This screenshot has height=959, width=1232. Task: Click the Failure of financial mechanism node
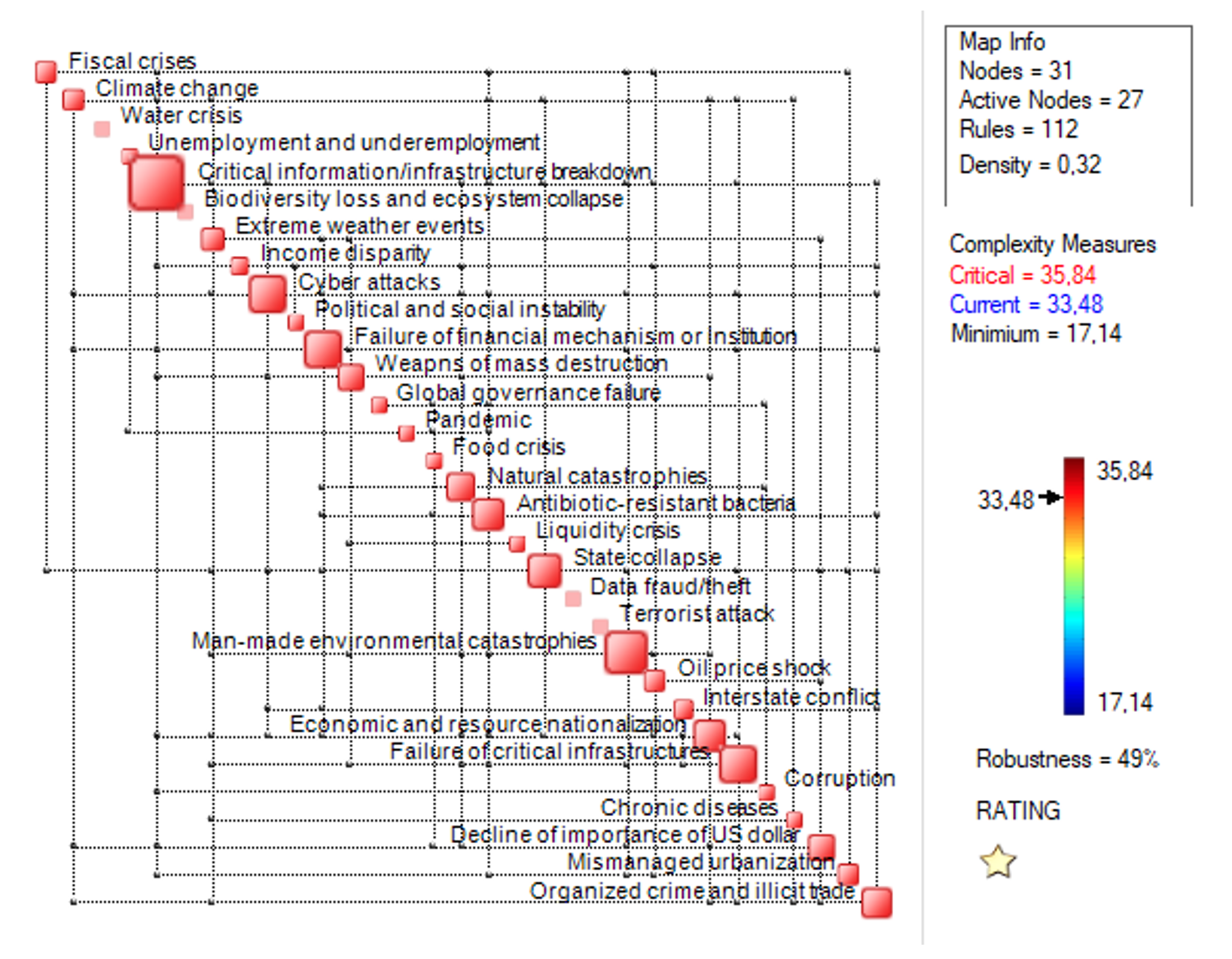pos(323,349)
